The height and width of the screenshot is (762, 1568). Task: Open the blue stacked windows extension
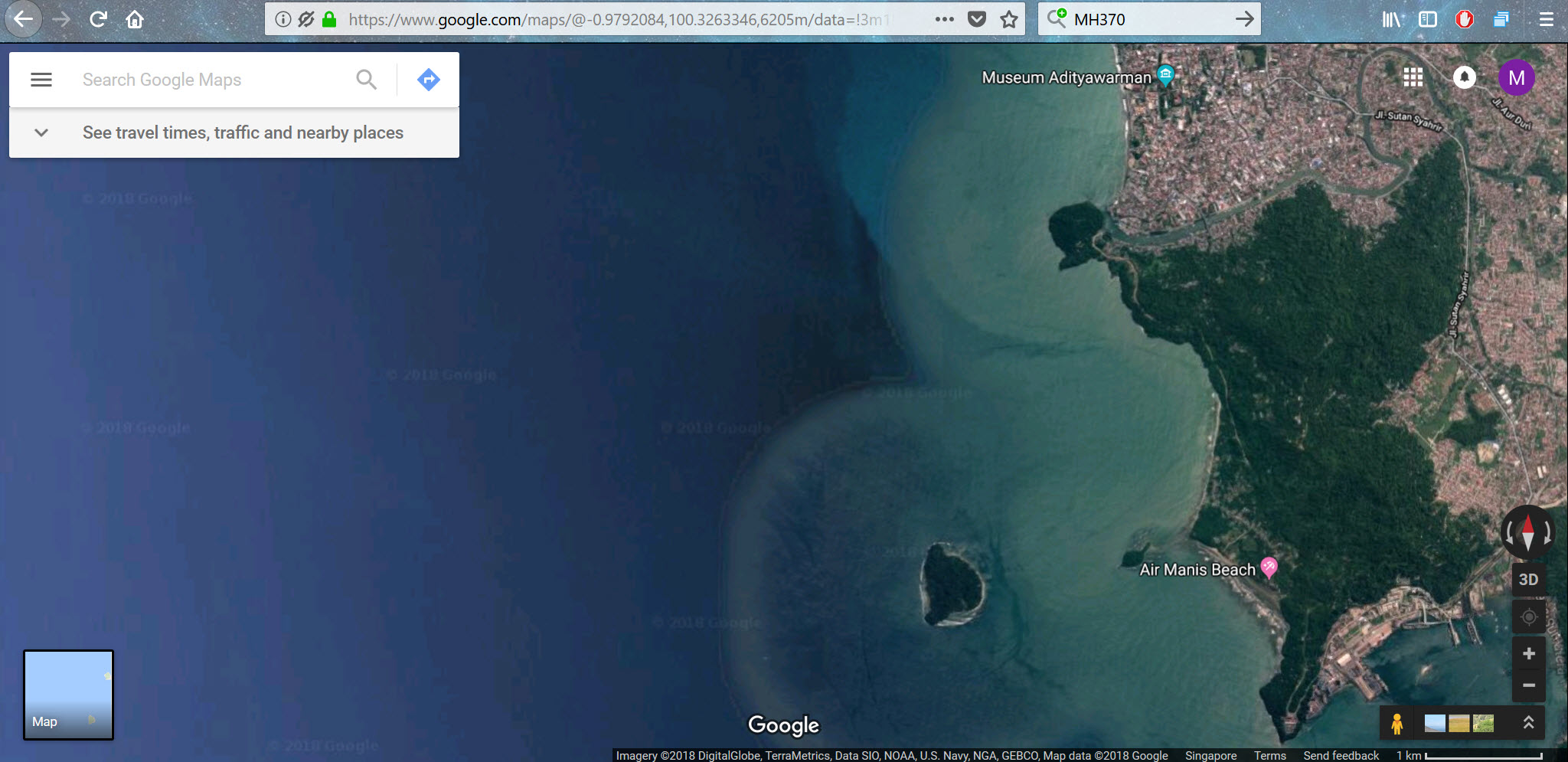pos(1501,19)
